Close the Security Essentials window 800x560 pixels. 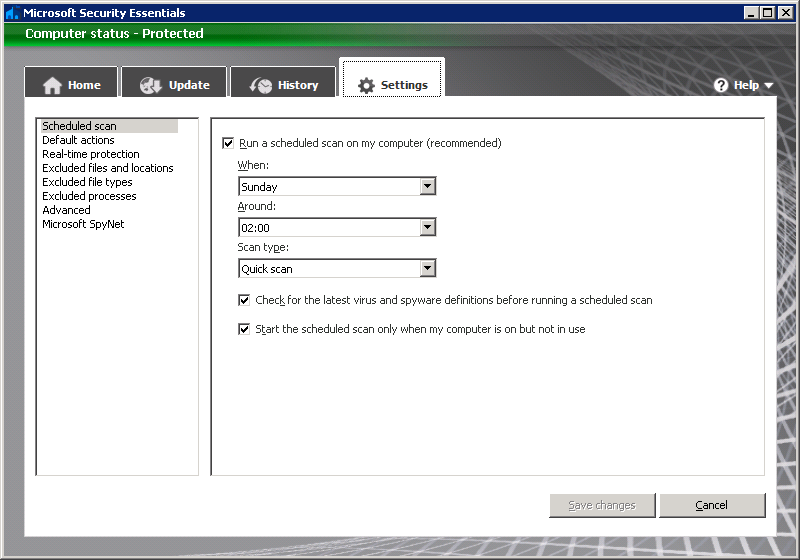pos(786,13)
